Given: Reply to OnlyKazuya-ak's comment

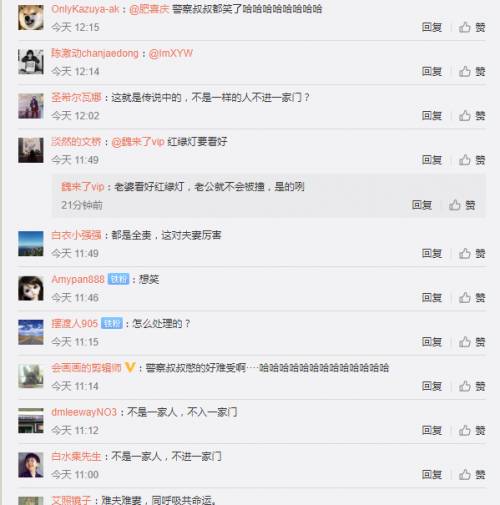Looking at the screenshot, I should (432, 27).
